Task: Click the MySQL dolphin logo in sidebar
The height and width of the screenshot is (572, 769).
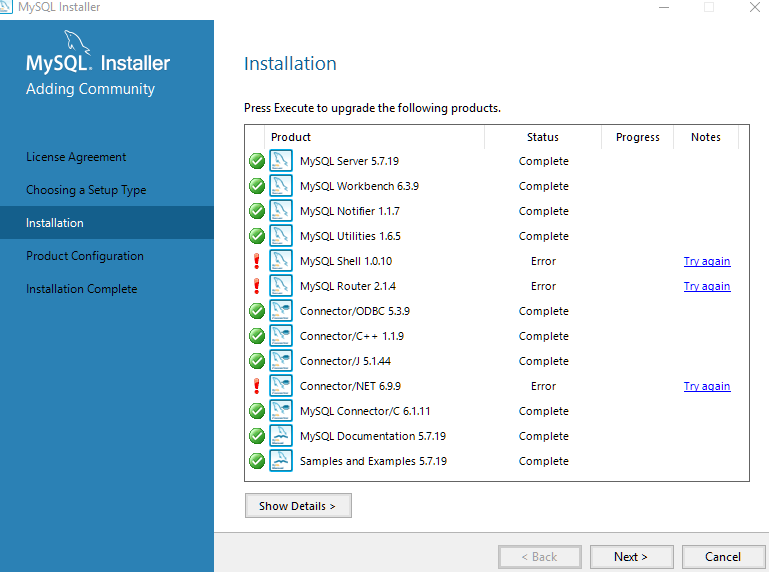Action: tap(77, 42)
